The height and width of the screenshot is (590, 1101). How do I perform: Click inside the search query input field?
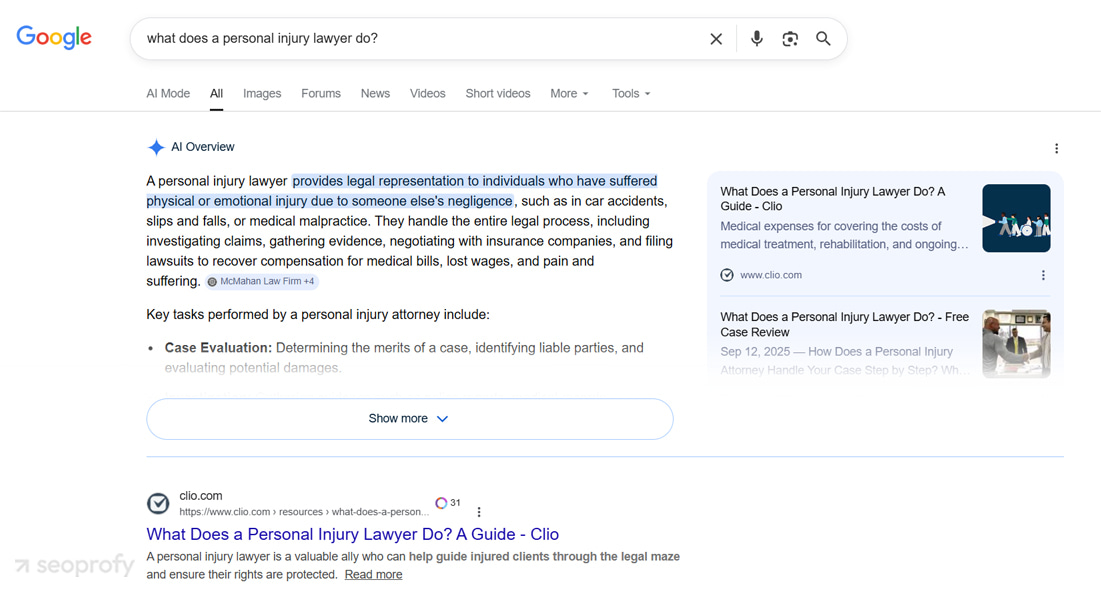pyautogui.click(x=421, y=39)
